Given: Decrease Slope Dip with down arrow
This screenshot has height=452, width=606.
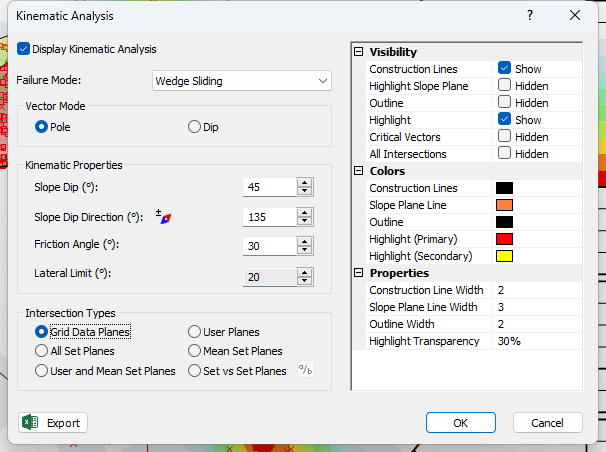Looking at the screenshot, I should (305, 191).
